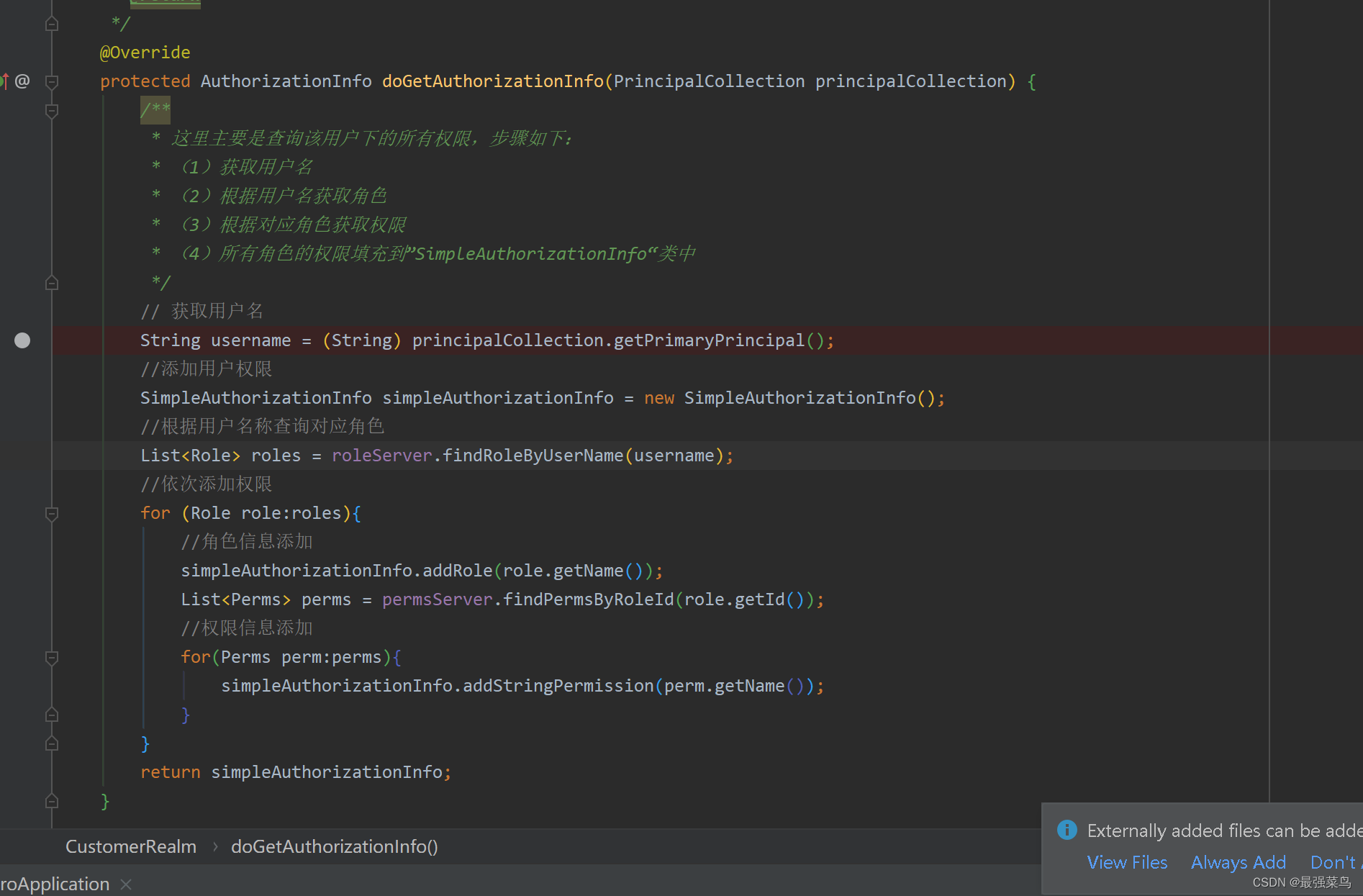Toggle breakpoint on String username line
1363x896 pixels.
[x=22, y=340]
